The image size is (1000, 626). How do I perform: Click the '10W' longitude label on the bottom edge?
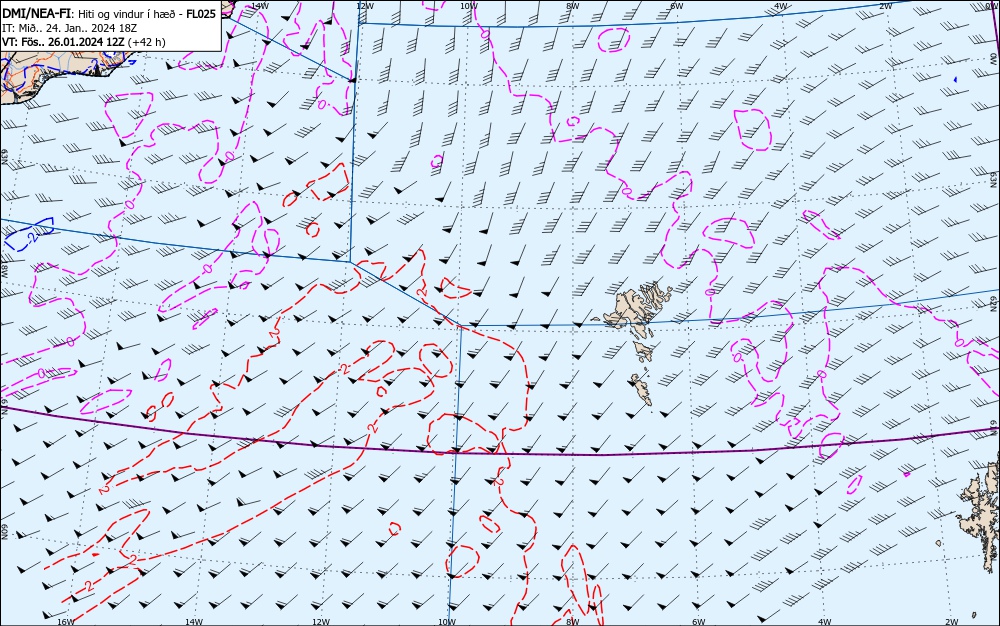pos(447,622)
